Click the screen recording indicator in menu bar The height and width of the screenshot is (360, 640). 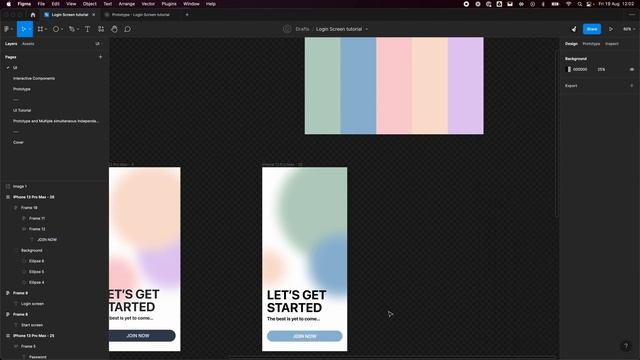[x=466, y=4]
